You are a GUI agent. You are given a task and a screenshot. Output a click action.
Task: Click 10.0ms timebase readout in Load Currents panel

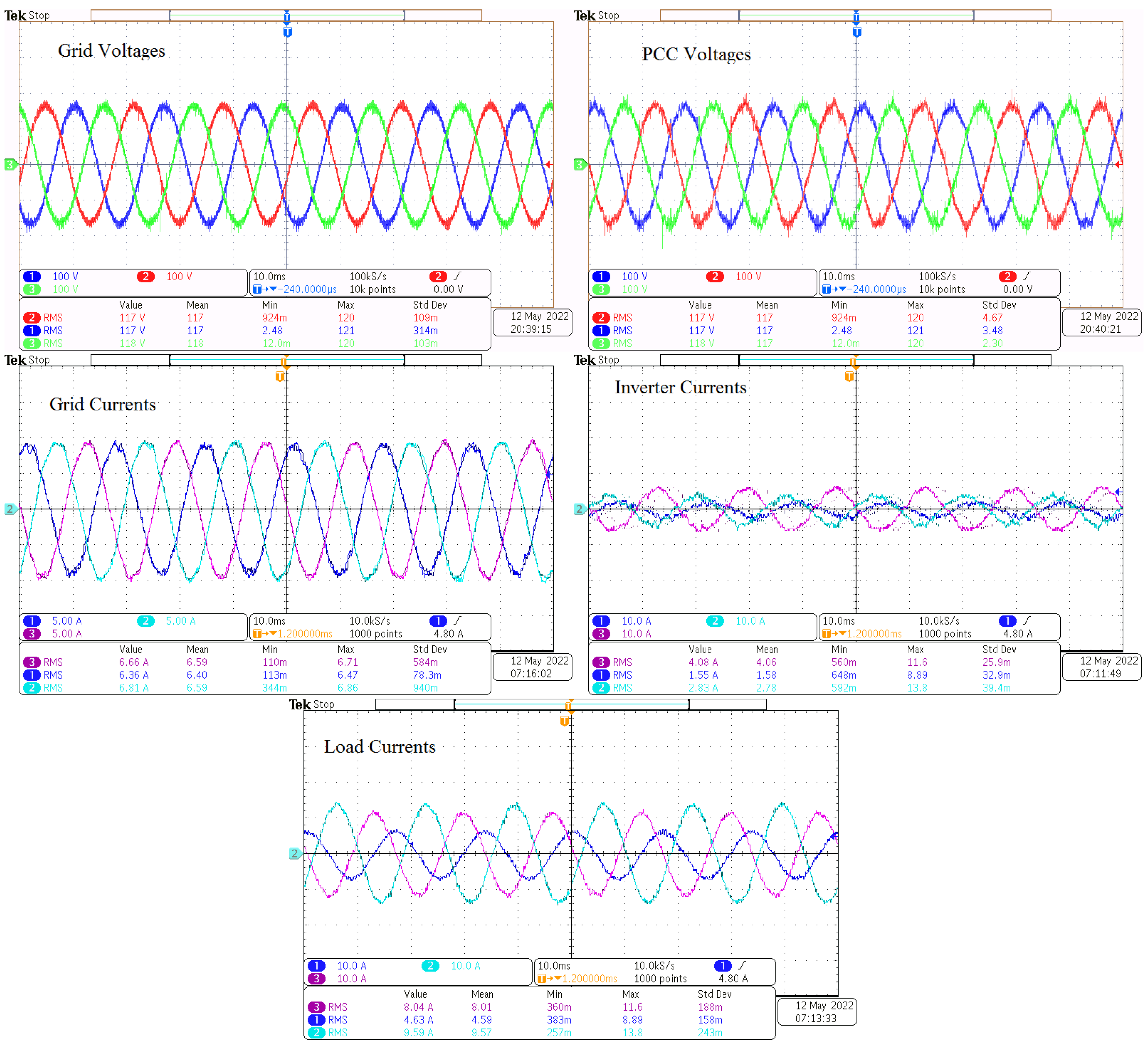pos(554,965)
